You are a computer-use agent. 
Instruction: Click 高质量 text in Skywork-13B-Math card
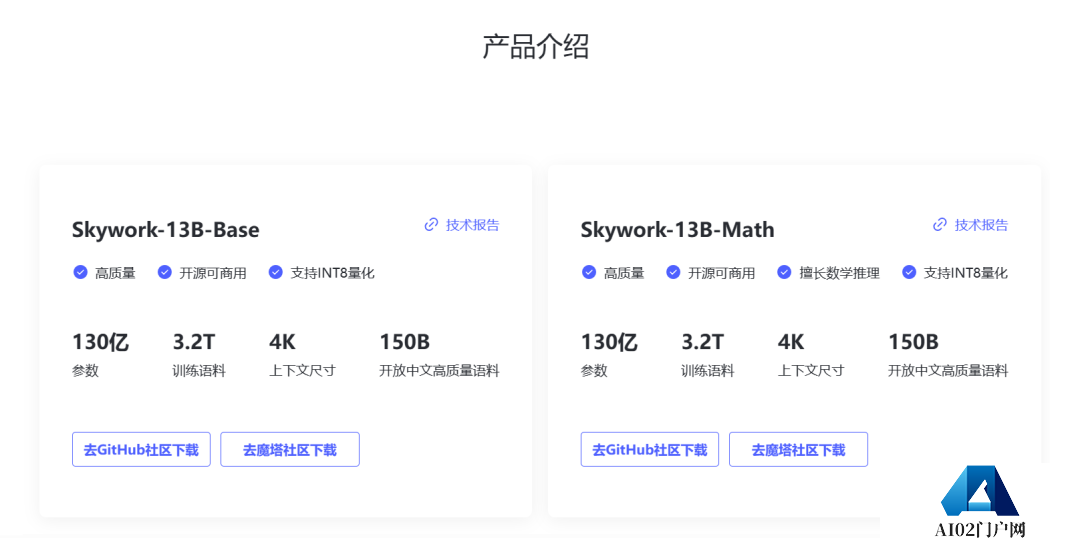pos(624,273)
